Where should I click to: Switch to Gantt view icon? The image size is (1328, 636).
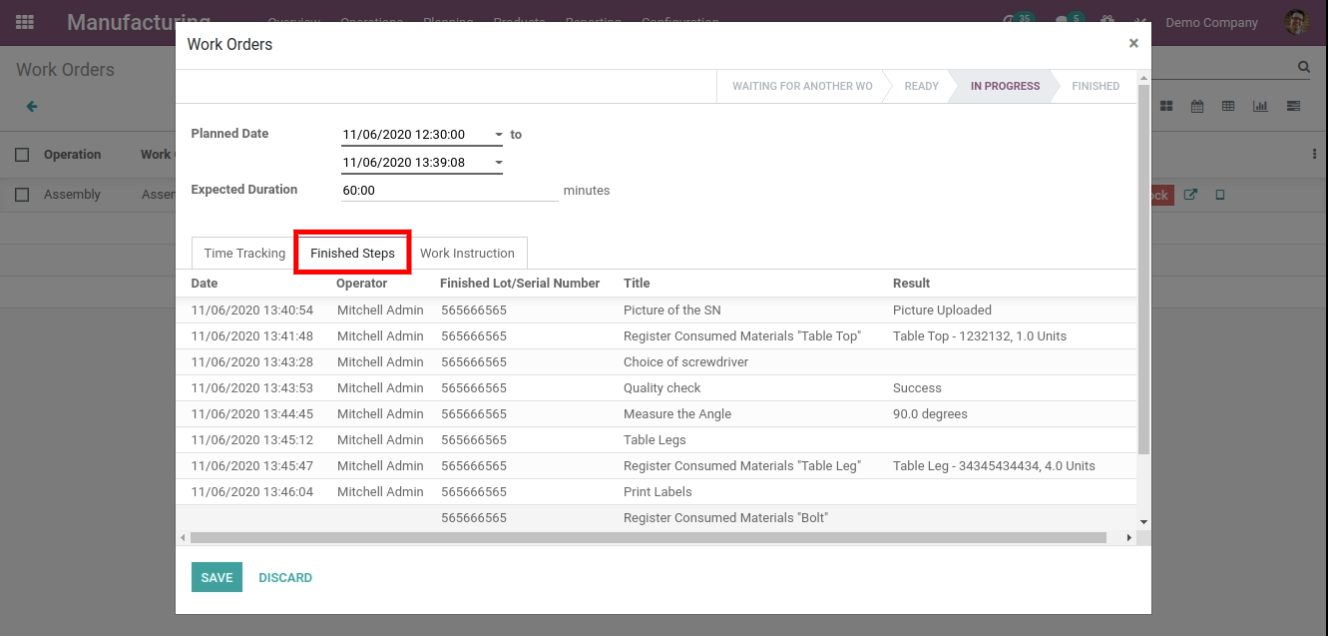[1293, 106]
